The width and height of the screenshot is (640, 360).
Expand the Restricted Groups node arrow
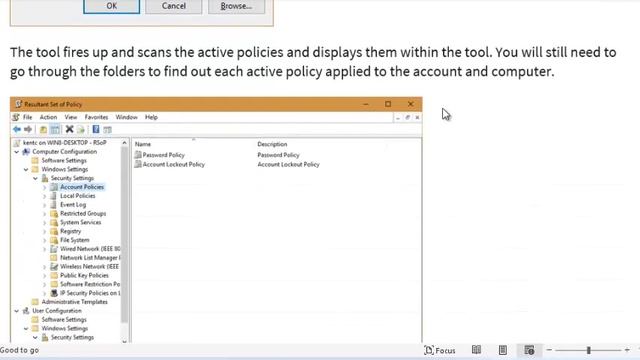coord(44,213)
